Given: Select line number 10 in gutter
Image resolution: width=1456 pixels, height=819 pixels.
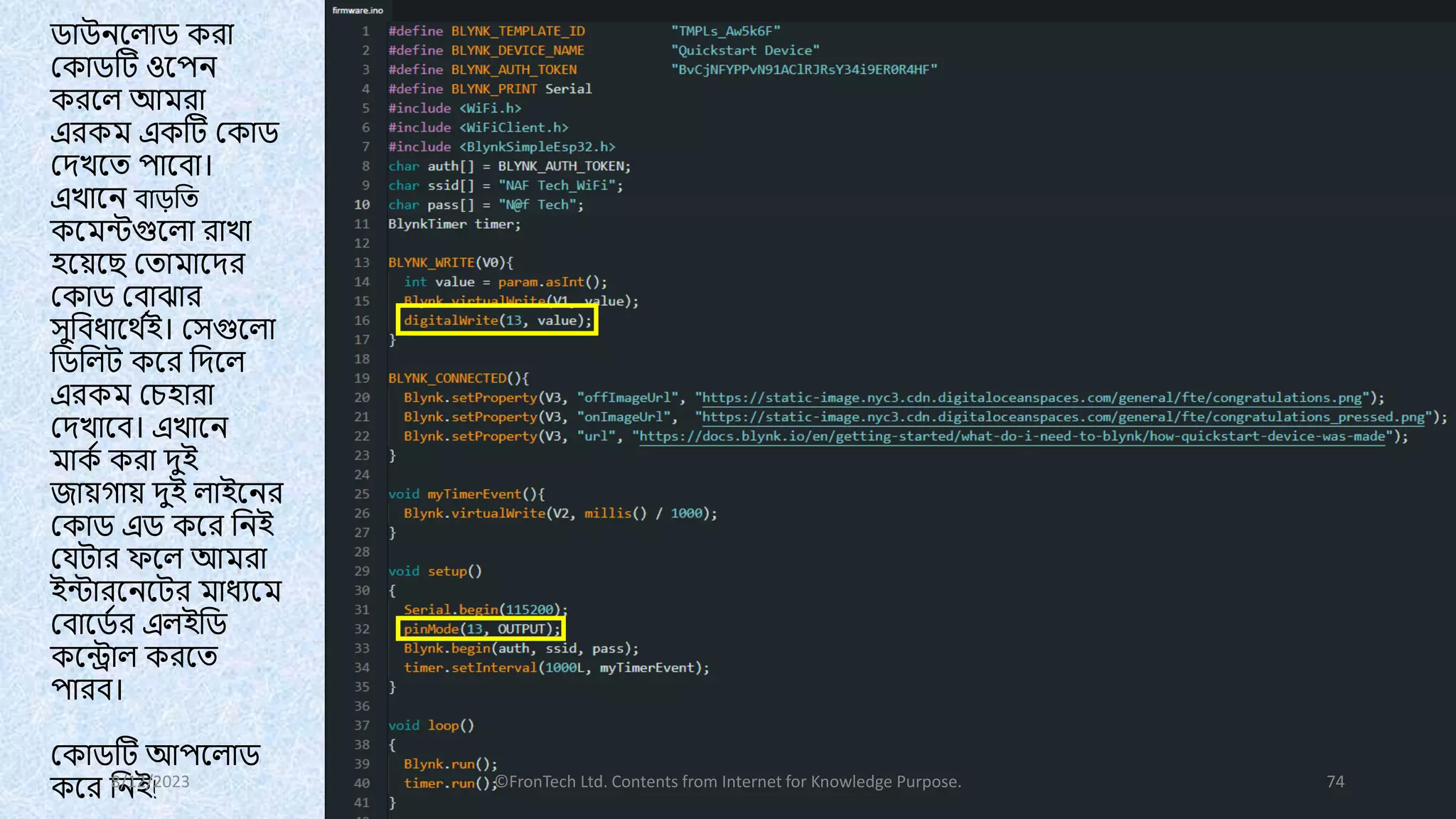Looking at the screenshot, I should 362,205.
